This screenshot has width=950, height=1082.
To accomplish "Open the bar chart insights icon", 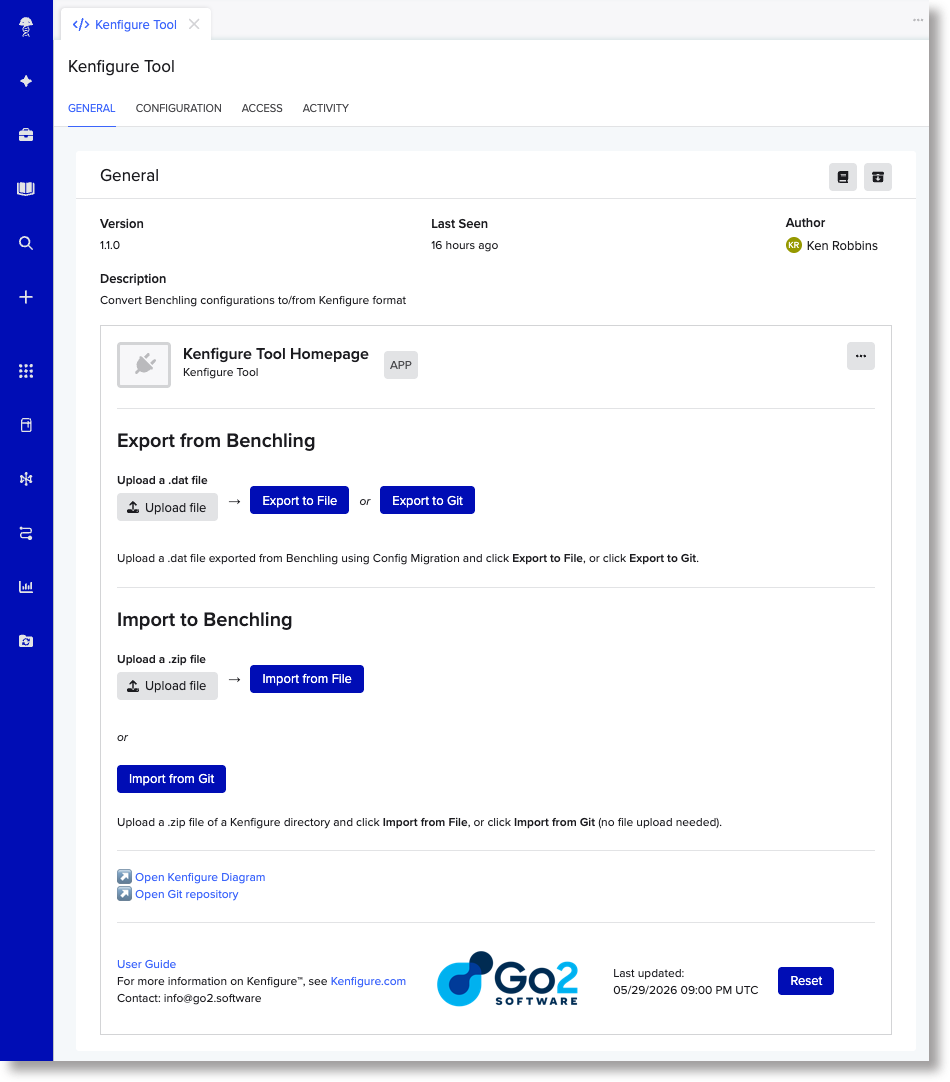I will [26, 587].
